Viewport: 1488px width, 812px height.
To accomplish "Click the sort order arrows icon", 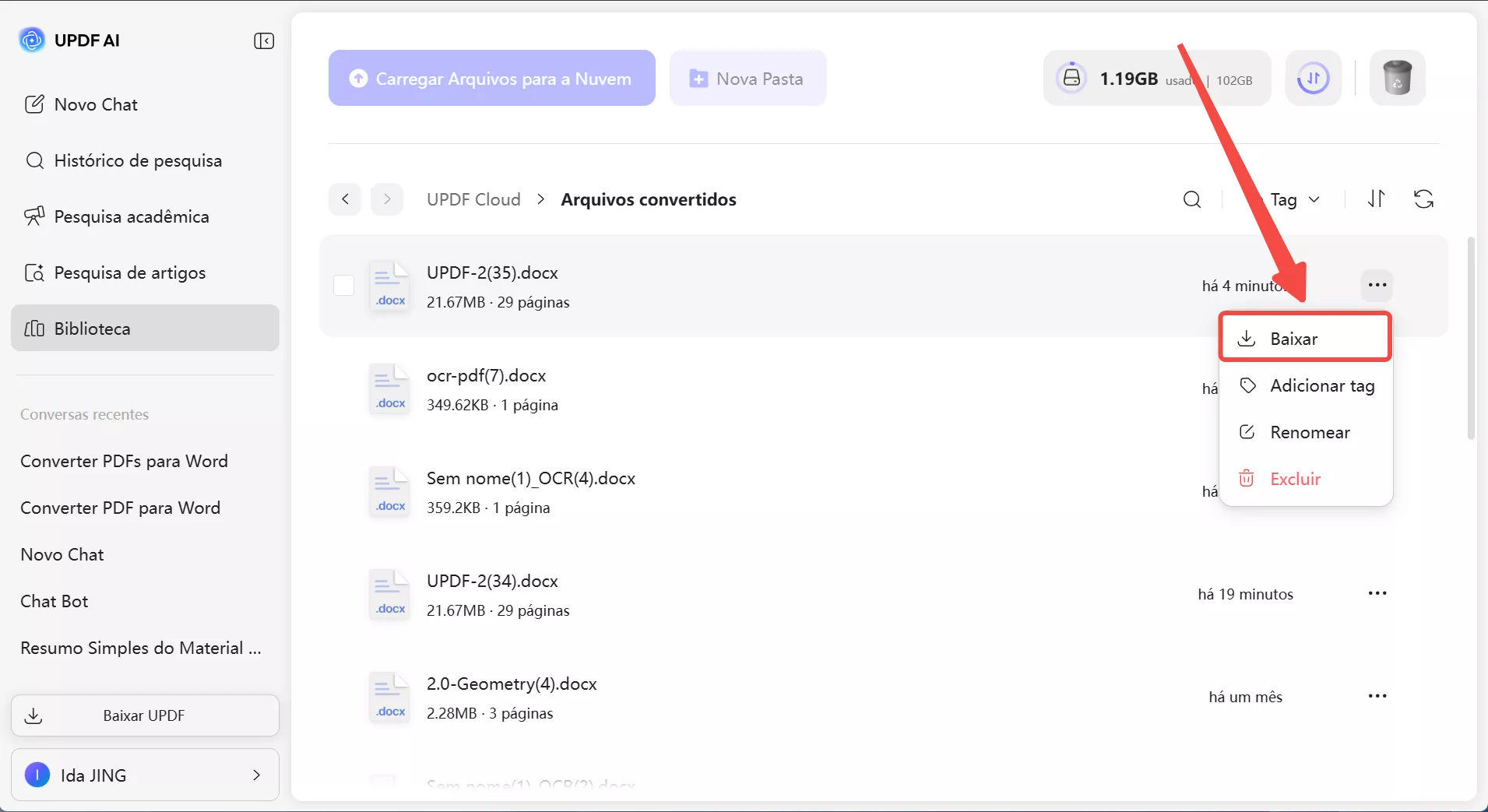I will [1376, 199].
